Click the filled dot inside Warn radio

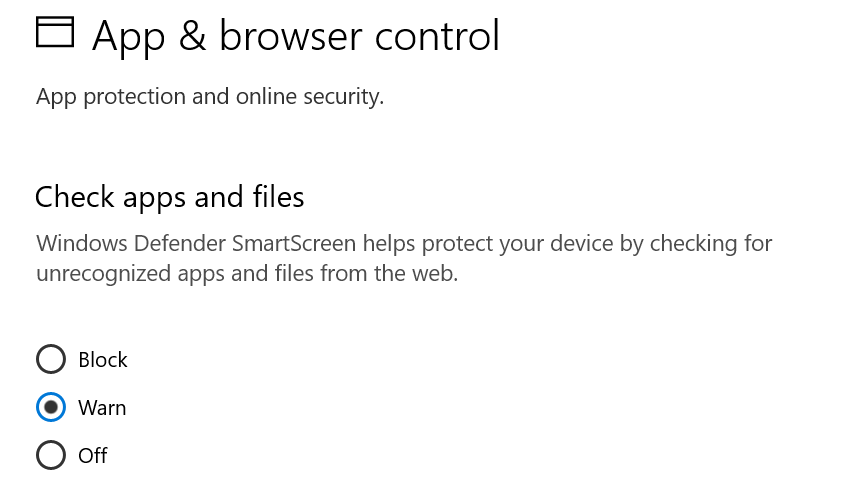pyautogui.click(x=51, y=407)
